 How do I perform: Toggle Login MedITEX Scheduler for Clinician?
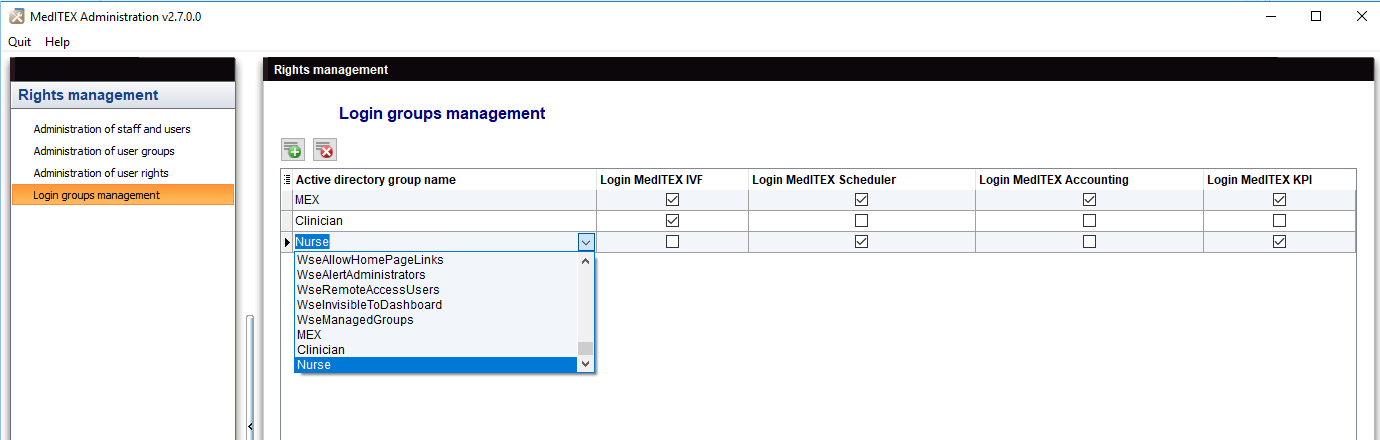point(861,220)
